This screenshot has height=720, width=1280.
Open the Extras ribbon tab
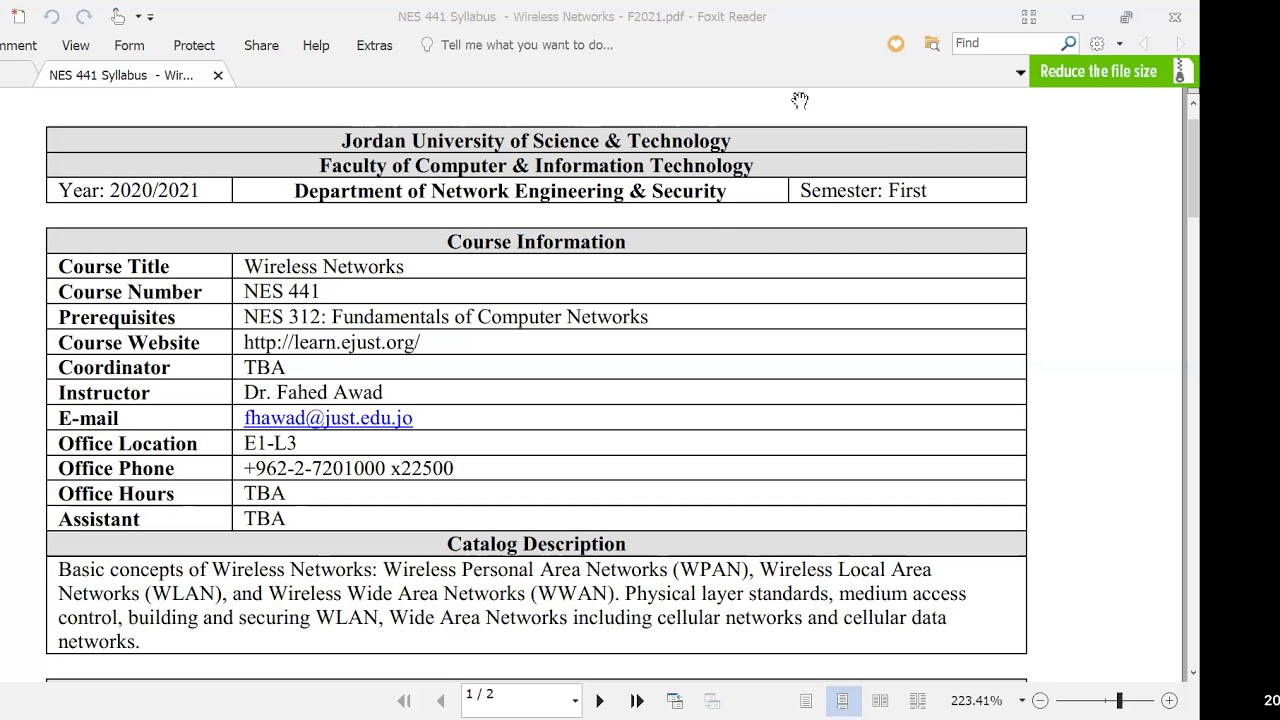pos(374,45)
